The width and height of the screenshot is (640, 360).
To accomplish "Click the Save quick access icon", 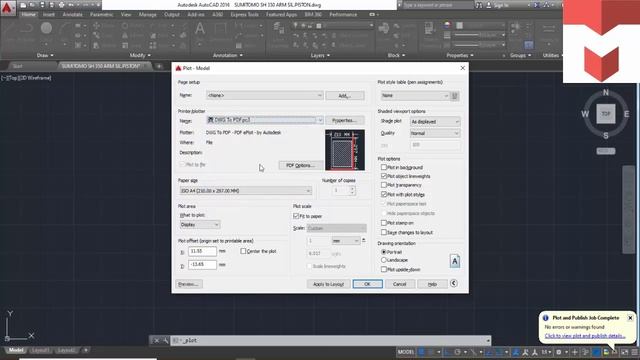I will point(42,5).
